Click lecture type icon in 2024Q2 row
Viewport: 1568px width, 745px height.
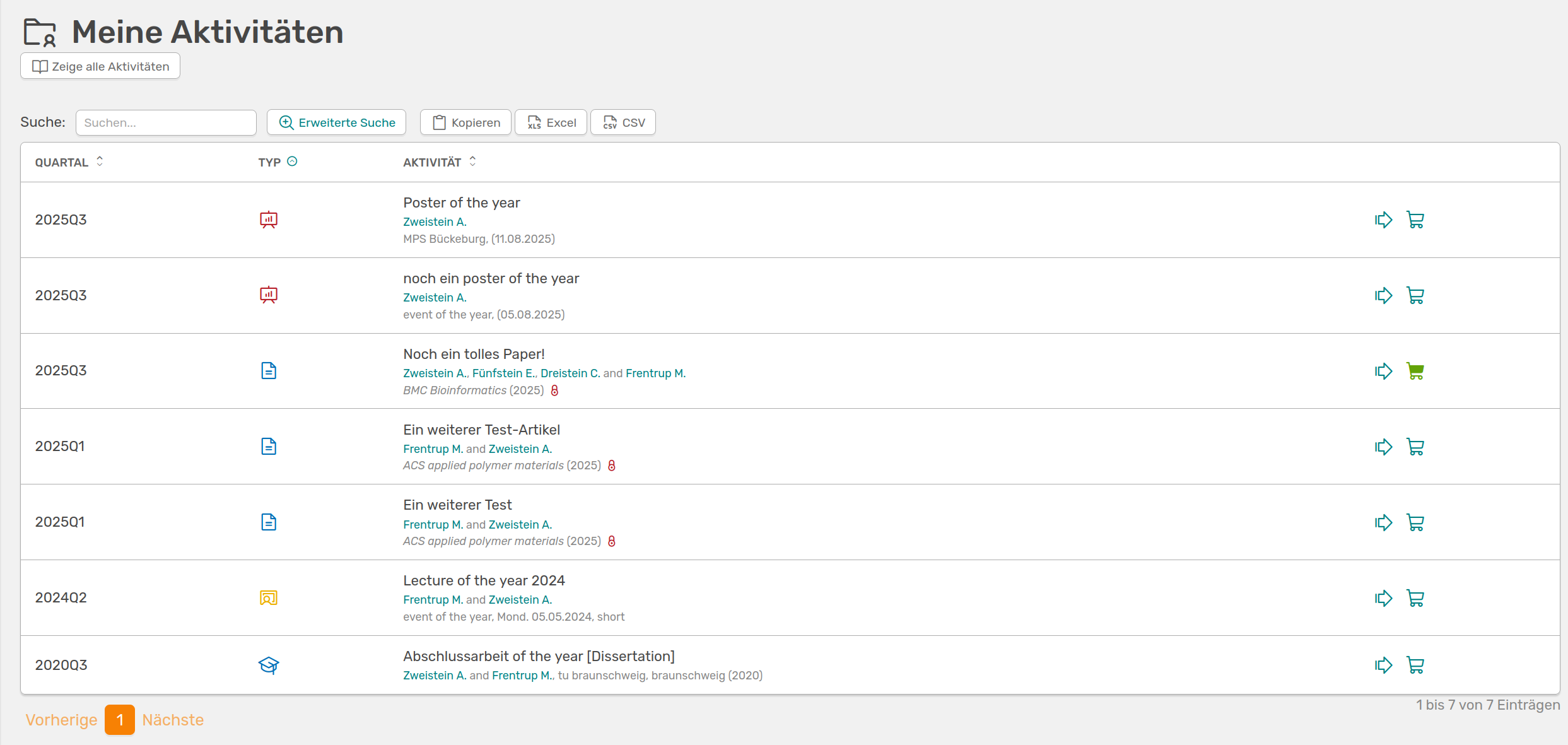pyautogui.click(x=269, y=597)
